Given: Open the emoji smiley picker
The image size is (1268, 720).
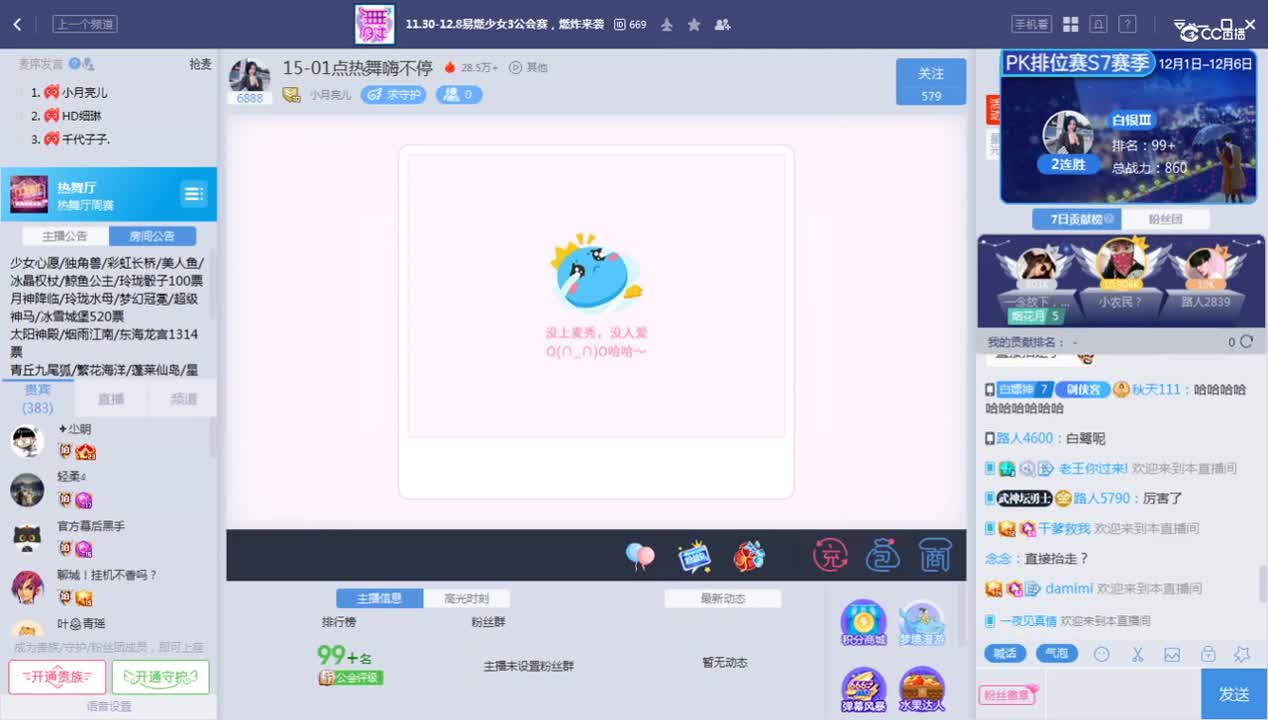Looking at the screenshot, I should click(1102, 654).
